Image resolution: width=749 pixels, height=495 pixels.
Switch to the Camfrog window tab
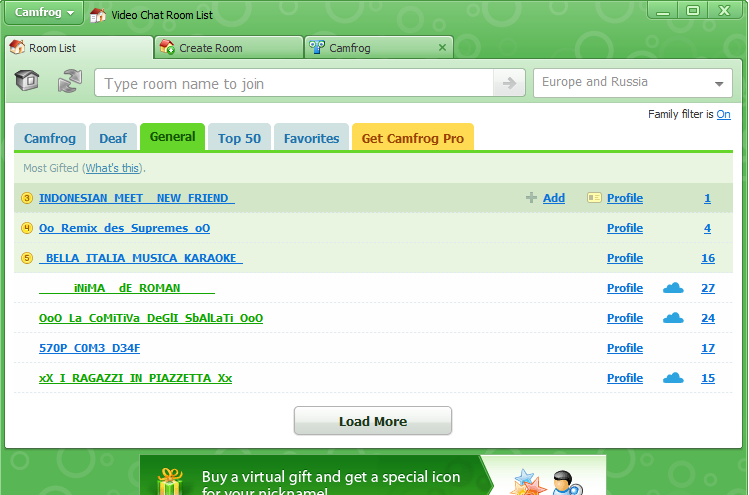tap(378, 48)
